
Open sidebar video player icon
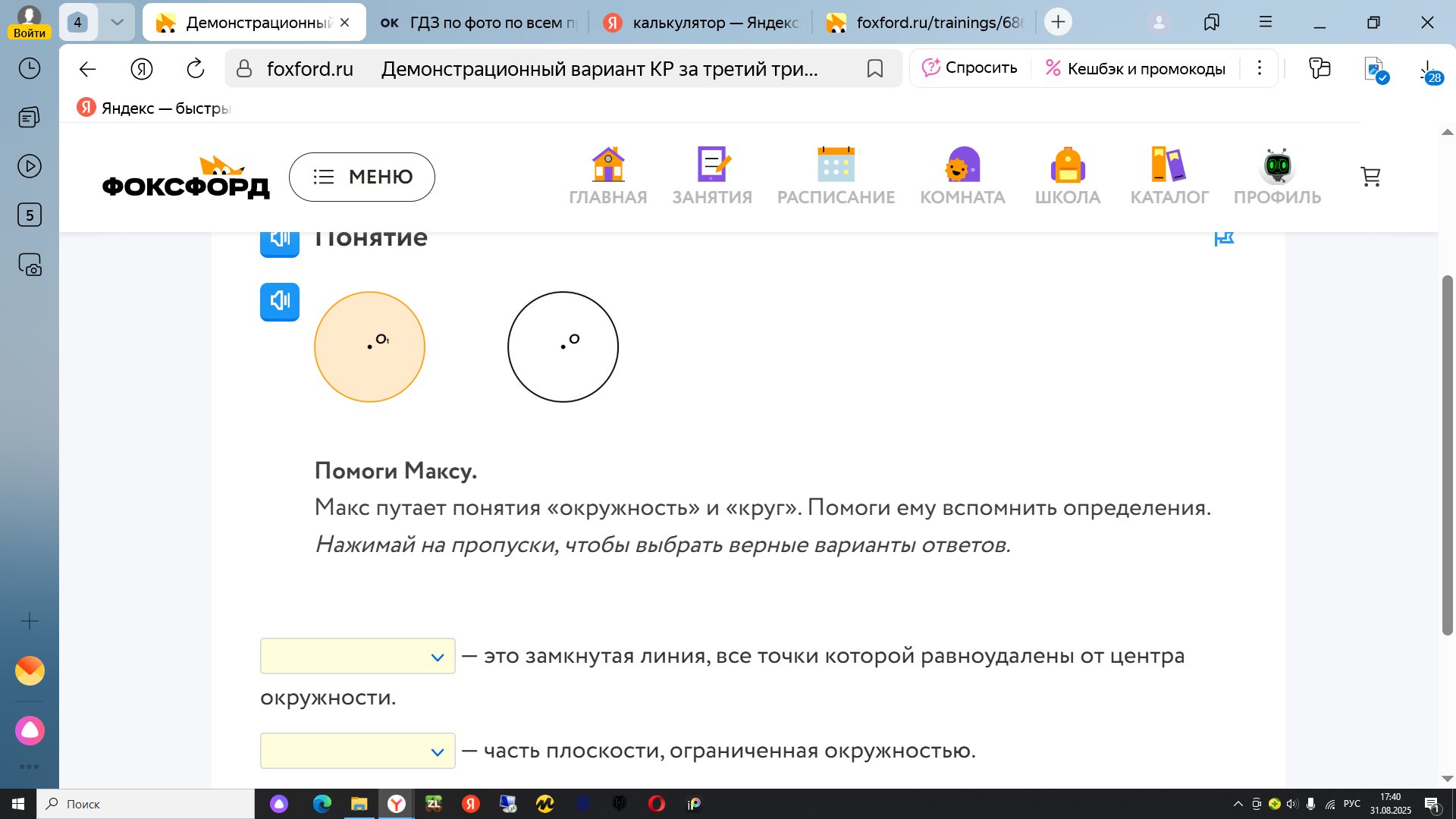(30, 166)
